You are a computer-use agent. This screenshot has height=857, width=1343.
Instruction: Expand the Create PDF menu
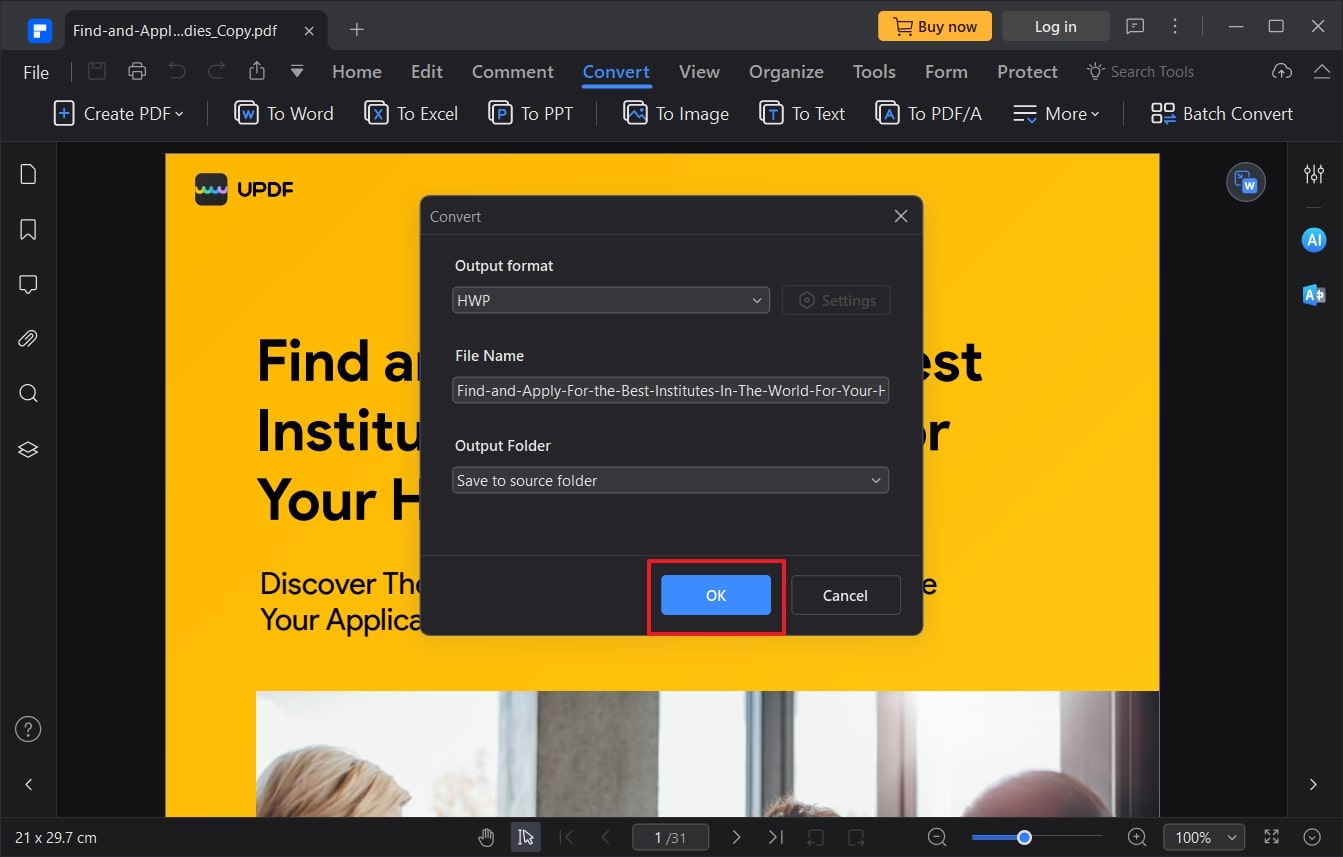point(118,113)
